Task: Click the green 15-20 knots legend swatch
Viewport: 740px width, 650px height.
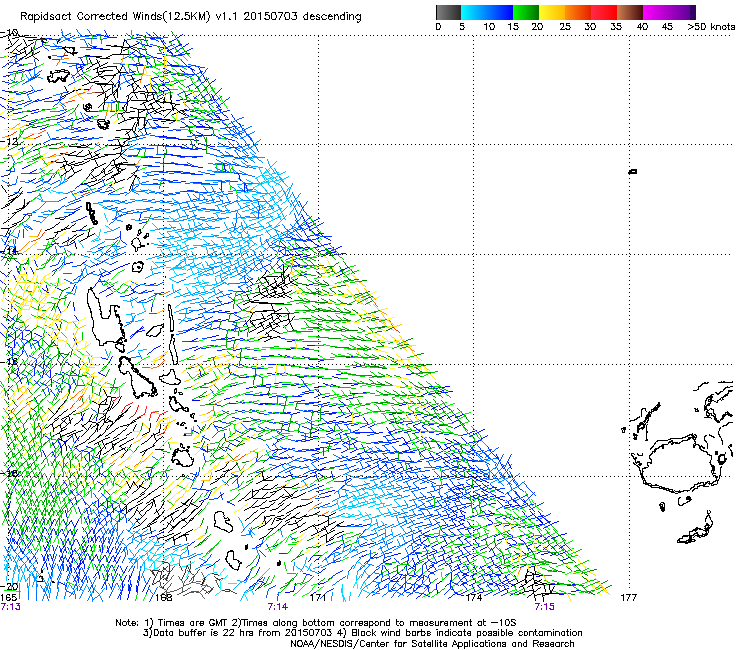Action: [x=526, y=12]
